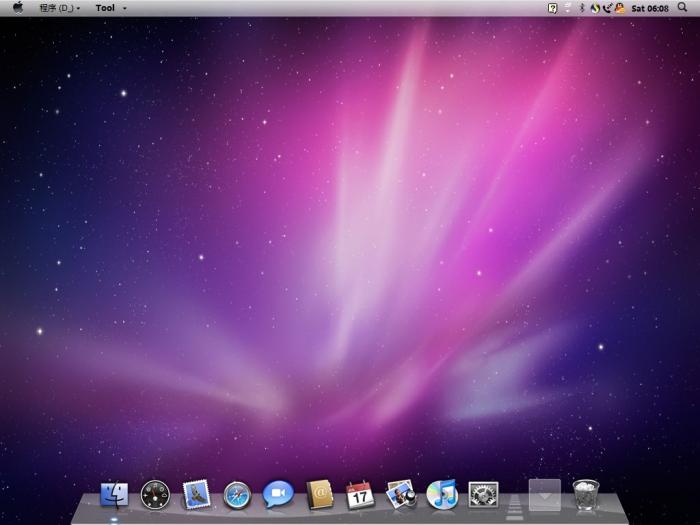The height and width of the screenshot is (525, 700).
Task: Open the 程序 (D) menu
Action: [x=59, y=8]
